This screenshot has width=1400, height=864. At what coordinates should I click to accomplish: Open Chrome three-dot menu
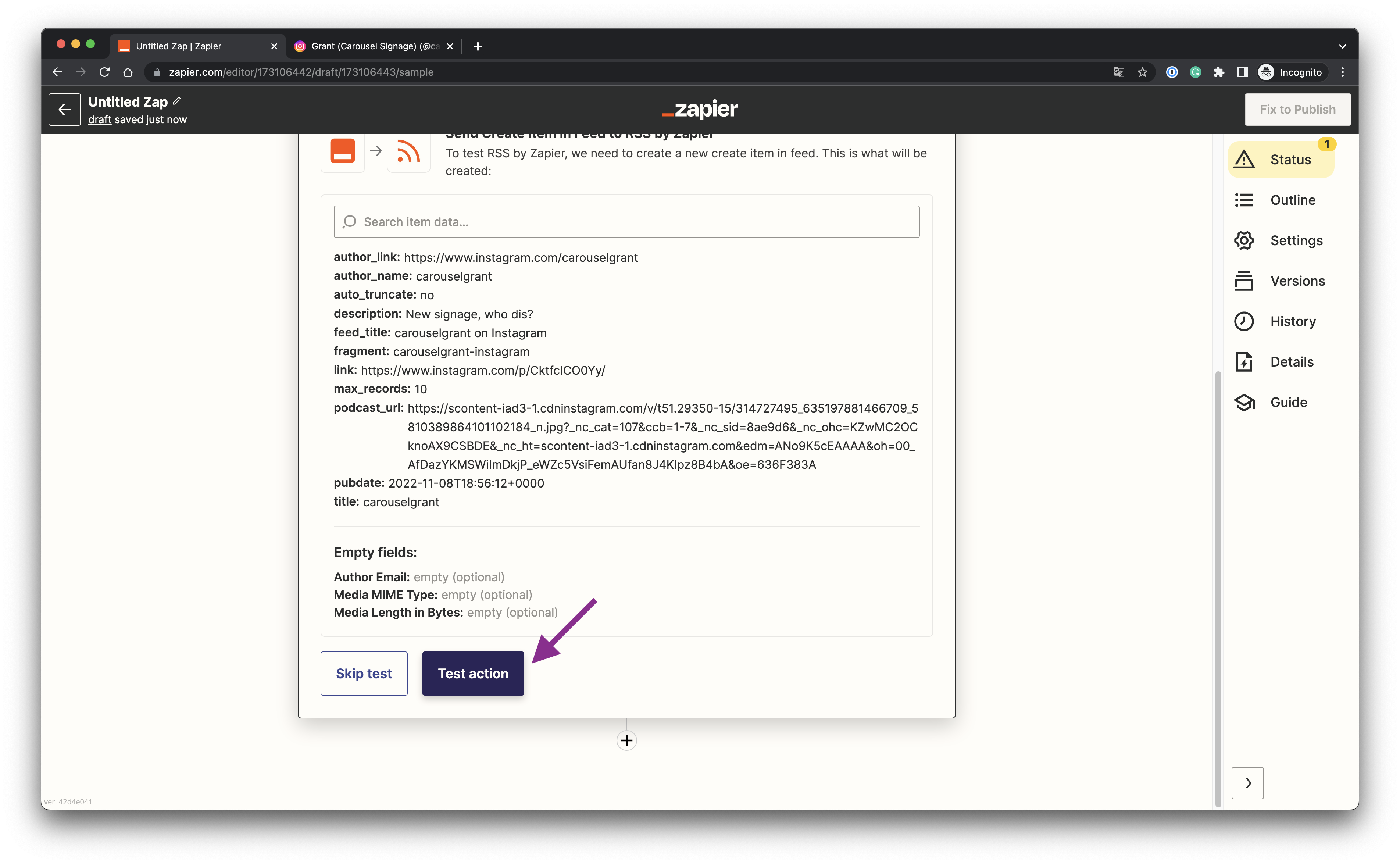click(1343, 72)
